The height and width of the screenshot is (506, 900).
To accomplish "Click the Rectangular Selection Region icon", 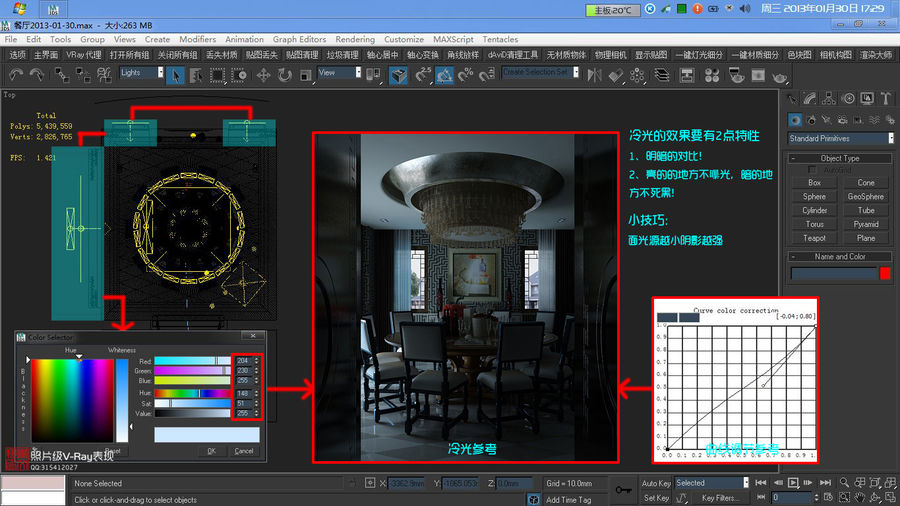I will [x=218, y=75].
